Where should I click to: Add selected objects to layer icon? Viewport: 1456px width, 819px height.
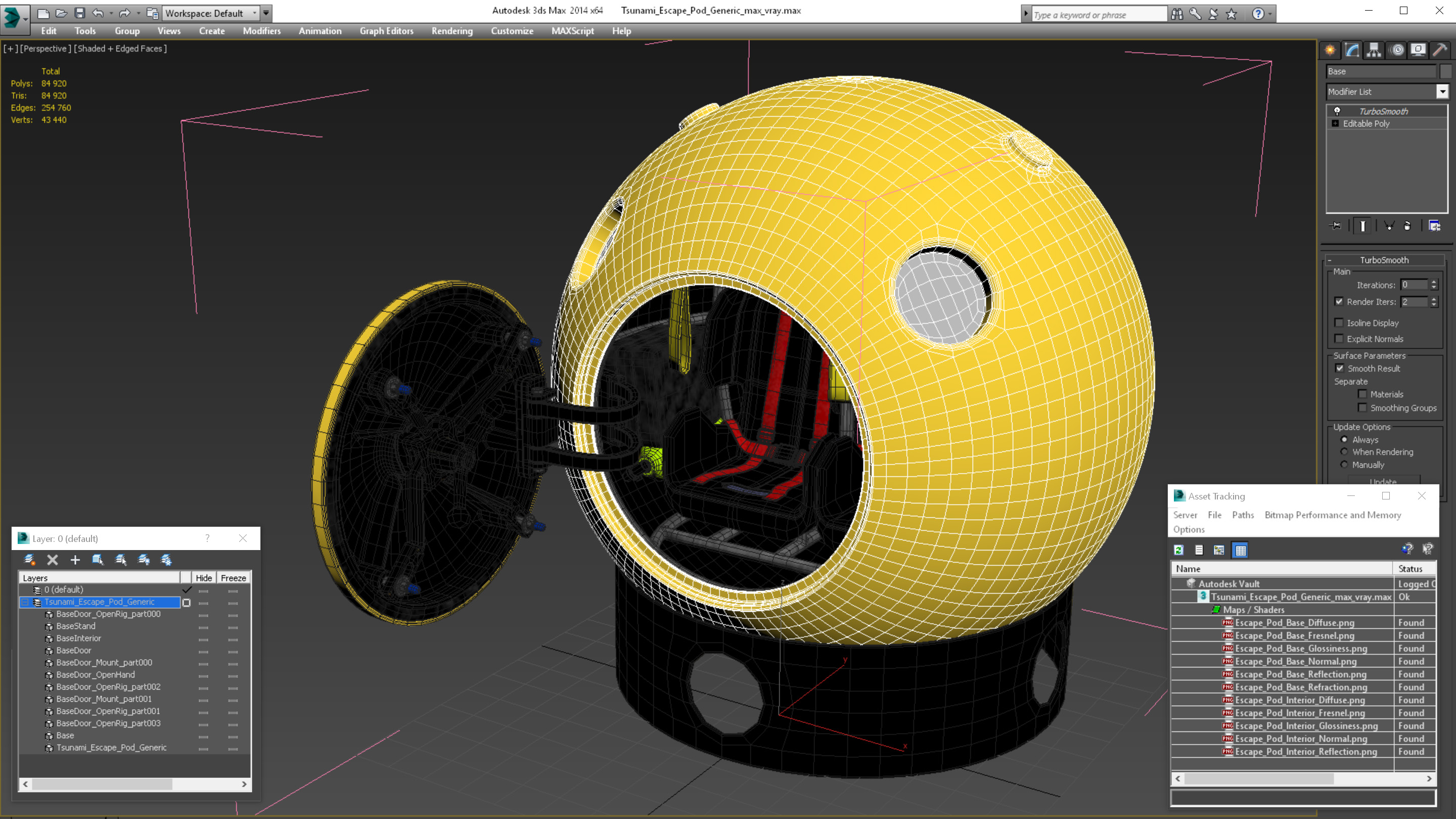75,560
